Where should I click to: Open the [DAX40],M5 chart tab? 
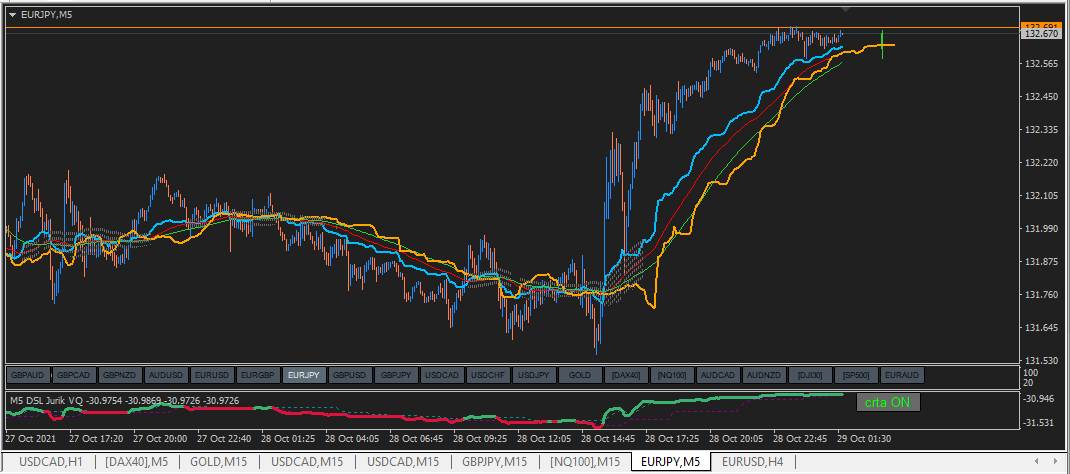click(x=136, y=462)
